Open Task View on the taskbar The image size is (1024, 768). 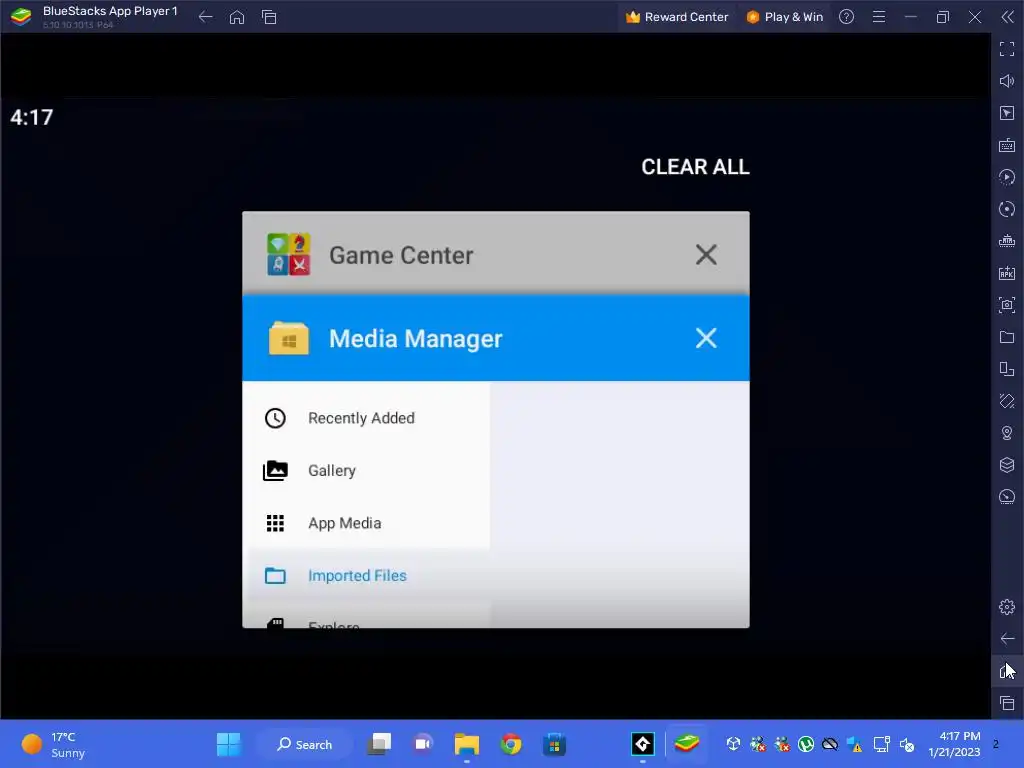[x=379, y=744]
